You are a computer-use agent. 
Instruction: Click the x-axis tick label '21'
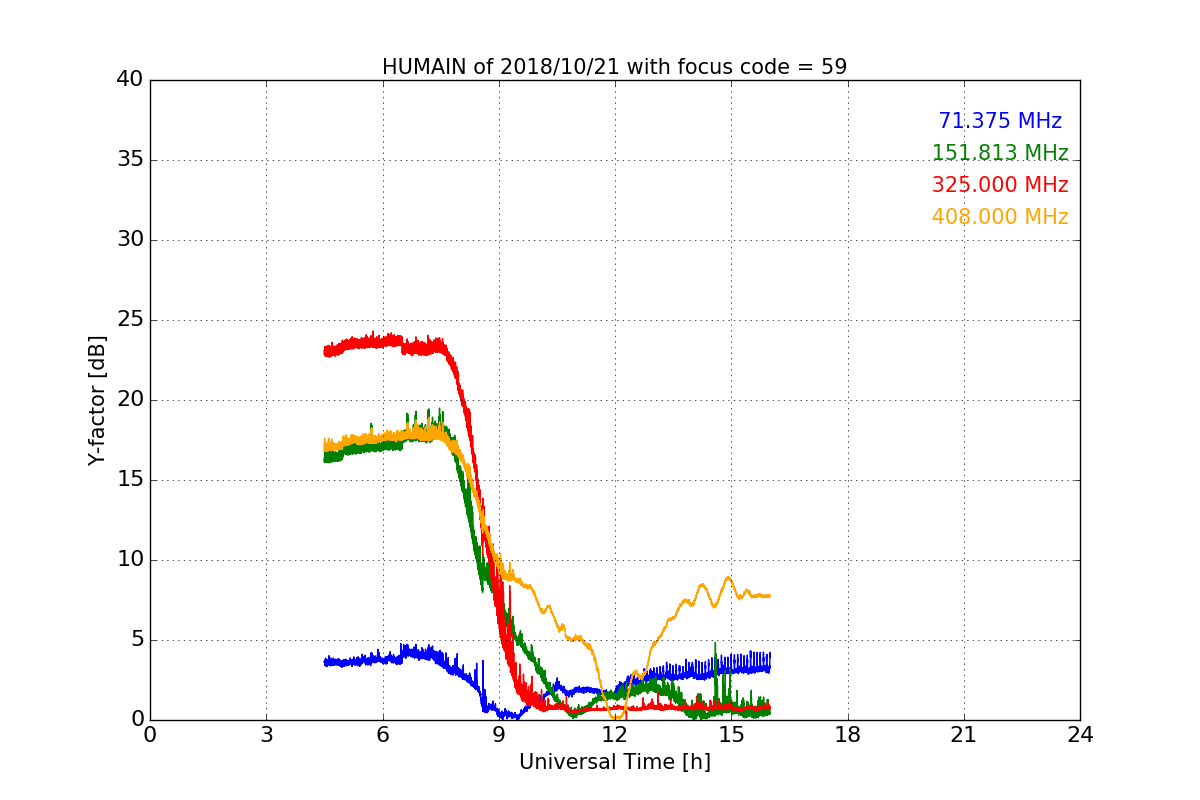[964, 734]
